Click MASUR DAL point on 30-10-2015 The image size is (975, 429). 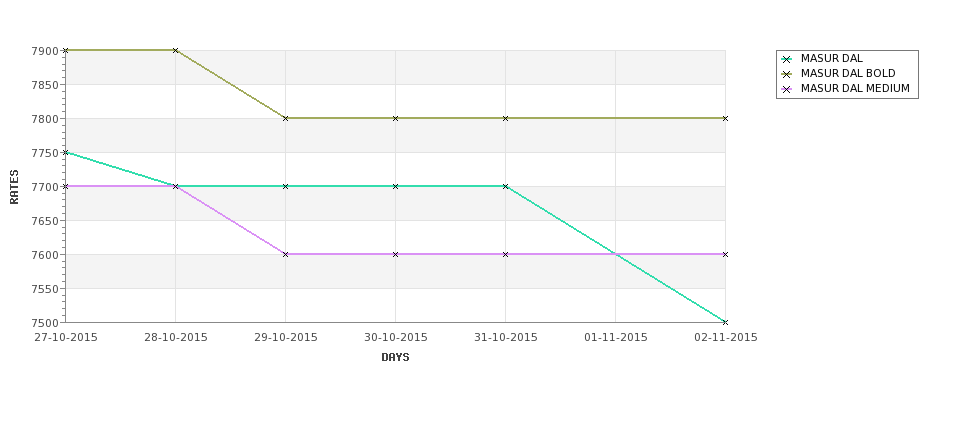tap(396, 186)
